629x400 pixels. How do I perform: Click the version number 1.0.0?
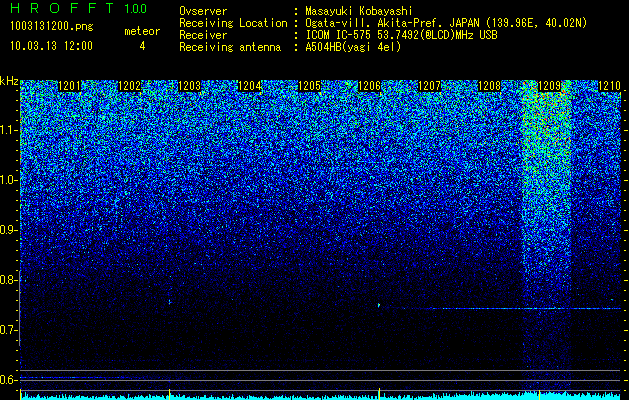pos(135,8)
